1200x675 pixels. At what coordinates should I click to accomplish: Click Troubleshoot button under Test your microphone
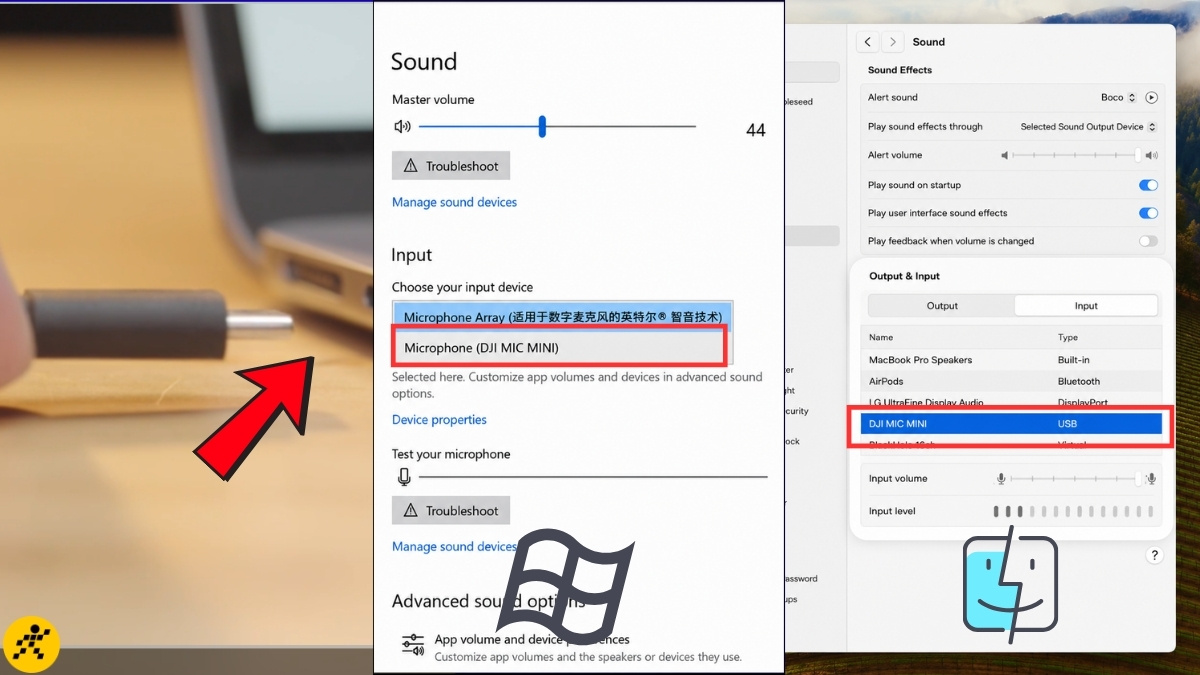tap(451, 510)
